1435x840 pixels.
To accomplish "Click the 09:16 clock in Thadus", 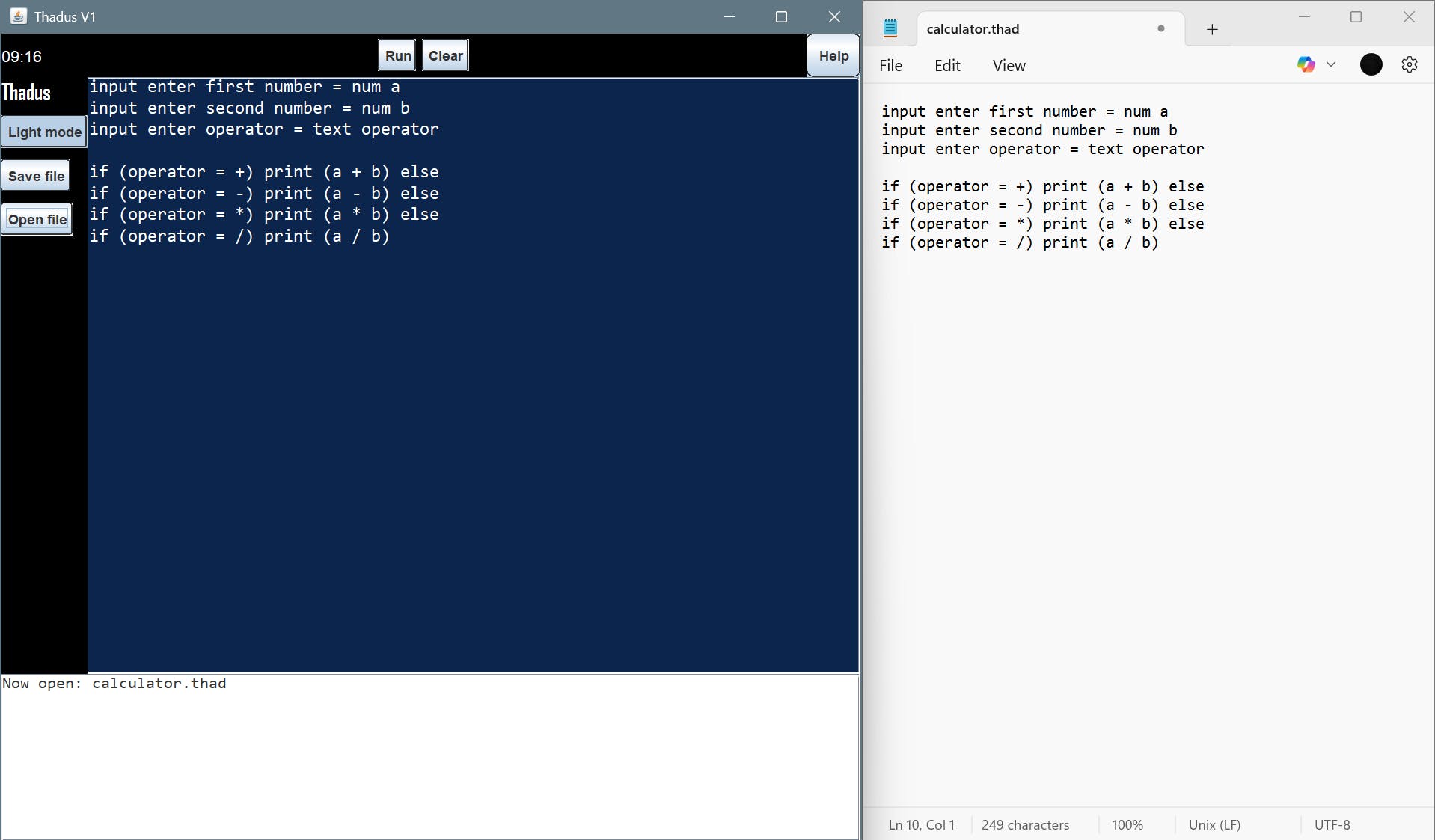I will point(22,57).
